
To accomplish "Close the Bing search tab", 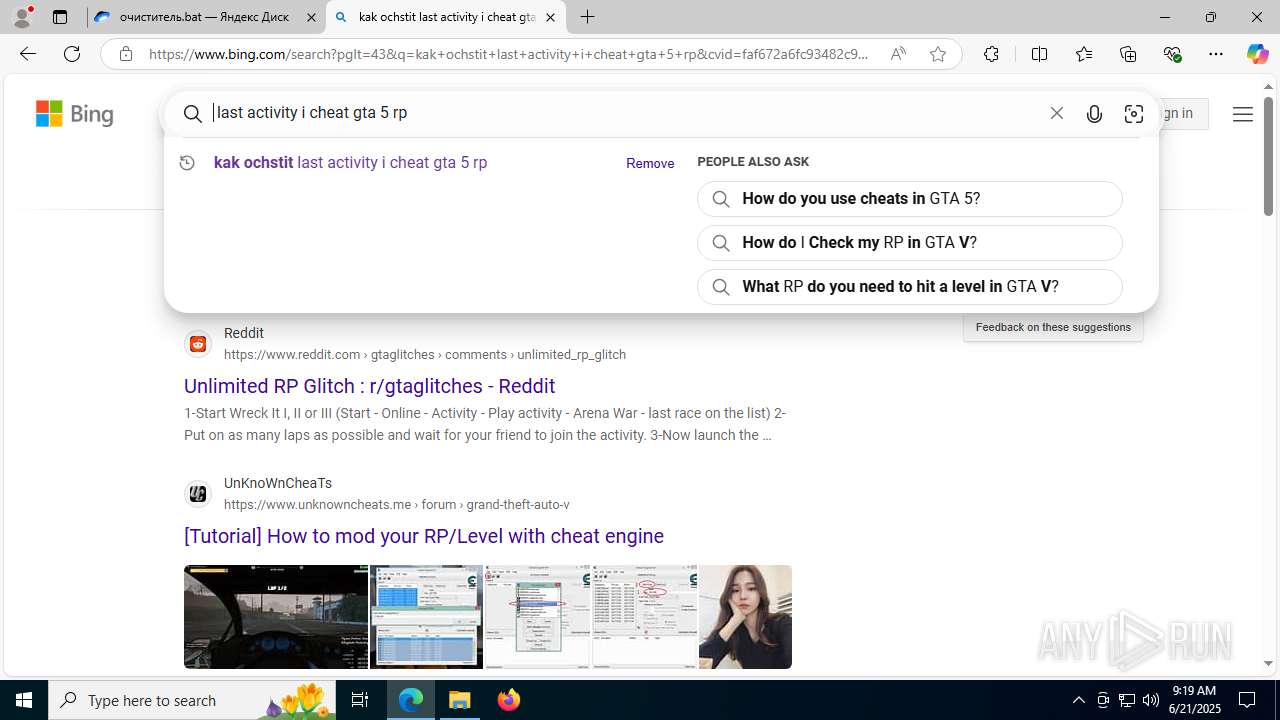I will 550,17.
